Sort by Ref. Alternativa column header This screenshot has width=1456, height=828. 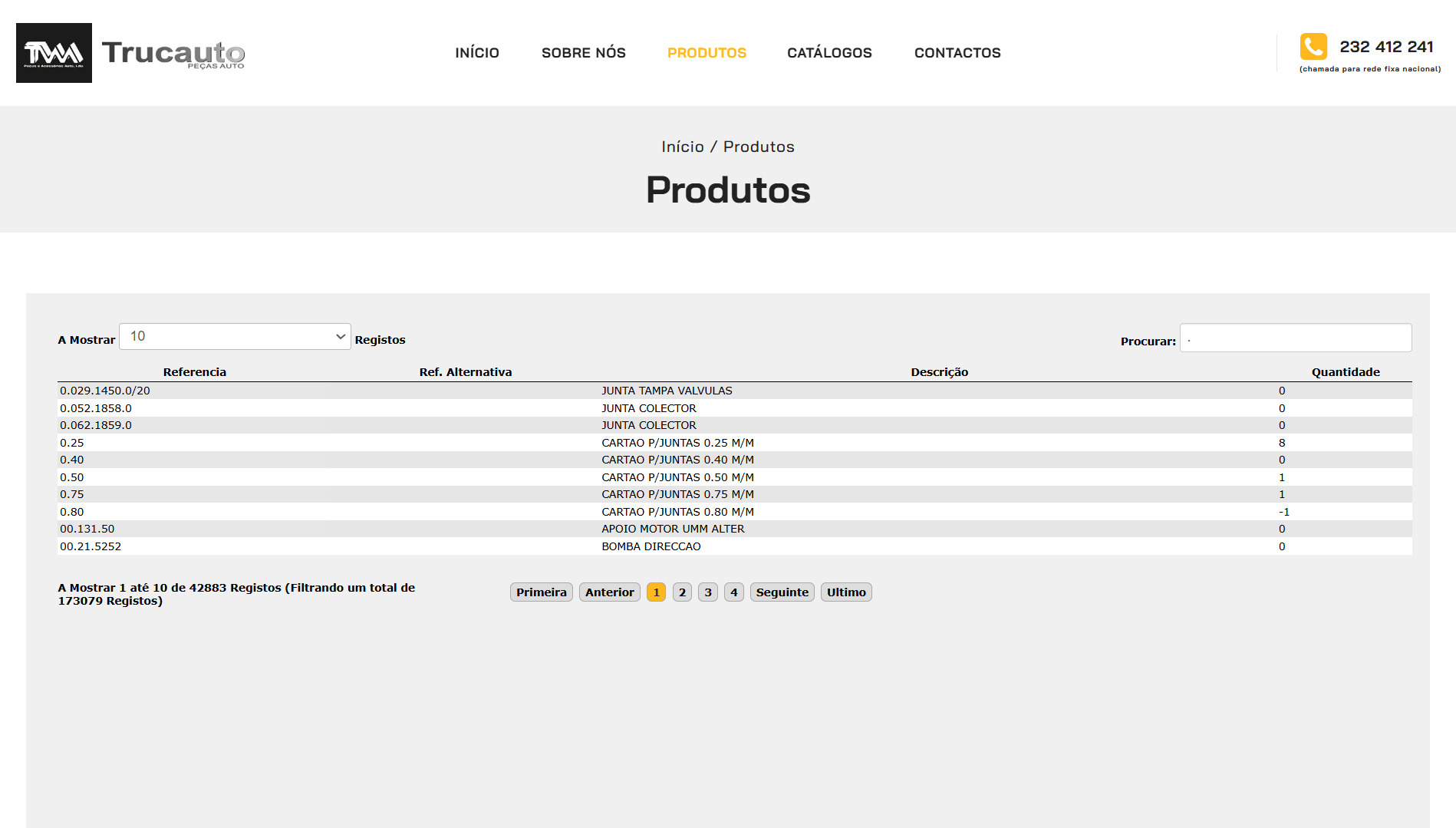click(x=465, y=372)
